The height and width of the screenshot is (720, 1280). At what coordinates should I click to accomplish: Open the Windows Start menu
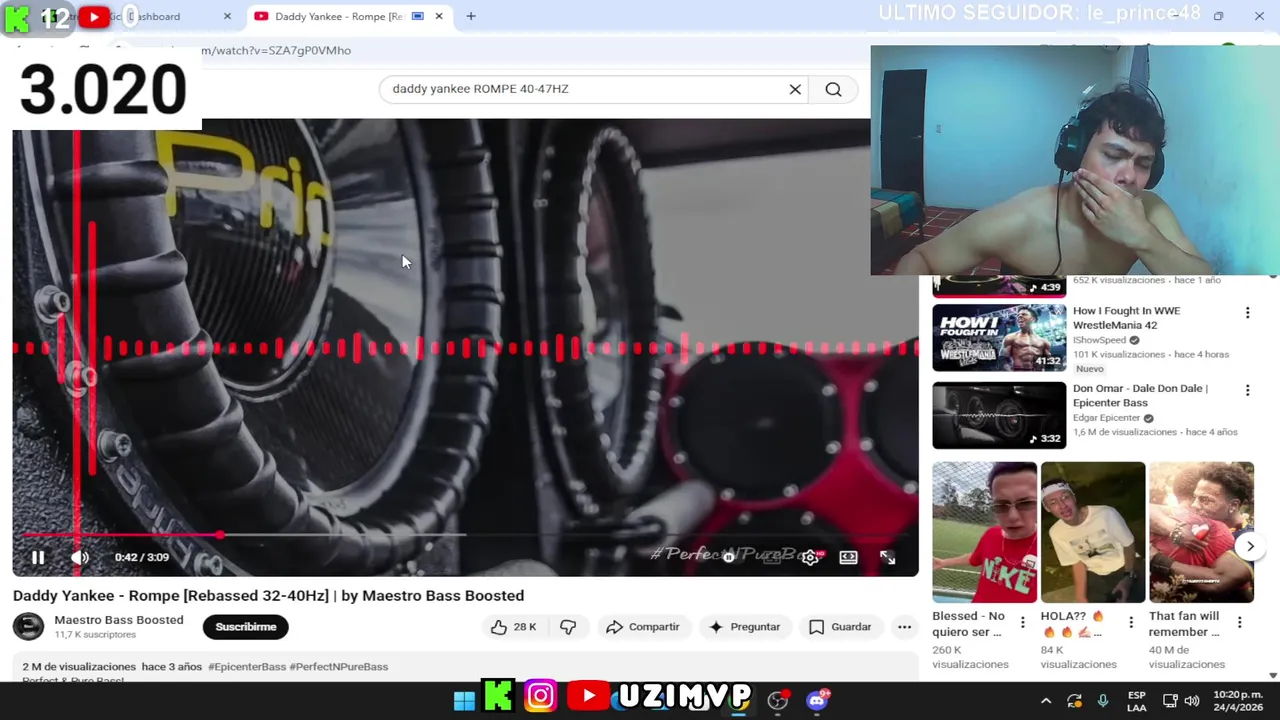(x=464, y=699)
